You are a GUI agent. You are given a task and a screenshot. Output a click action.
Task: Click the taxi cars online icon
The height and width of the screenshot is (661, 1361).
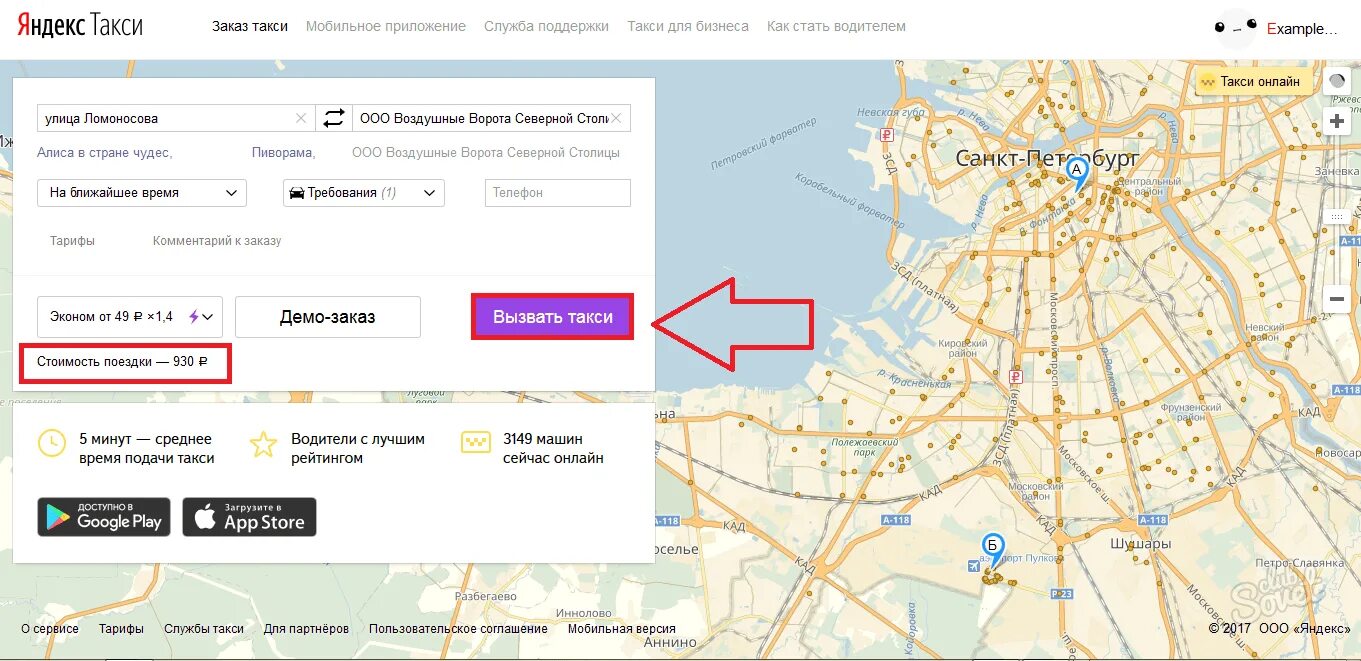coord(475,443)
